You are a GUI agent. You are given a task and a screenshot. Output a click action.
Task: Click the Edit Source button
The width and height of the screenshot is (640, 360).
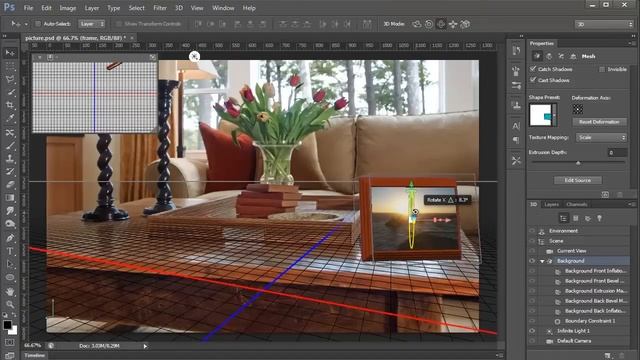coord(578,180)
